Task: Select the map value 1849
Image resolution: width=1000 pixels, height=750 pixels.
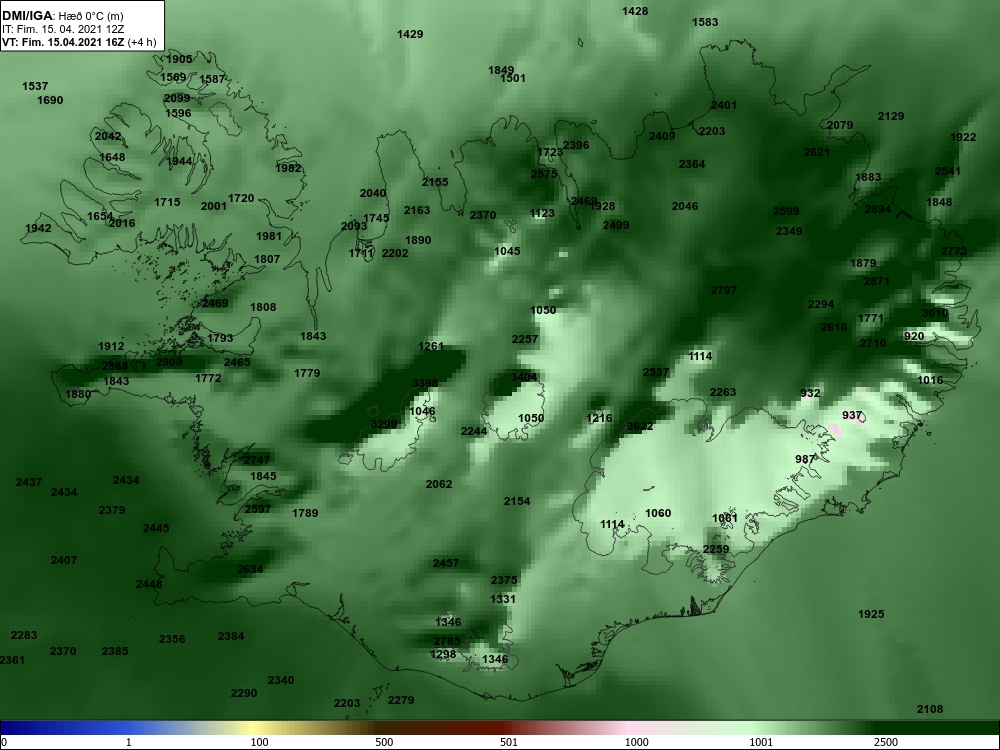Action: (501, 70)
